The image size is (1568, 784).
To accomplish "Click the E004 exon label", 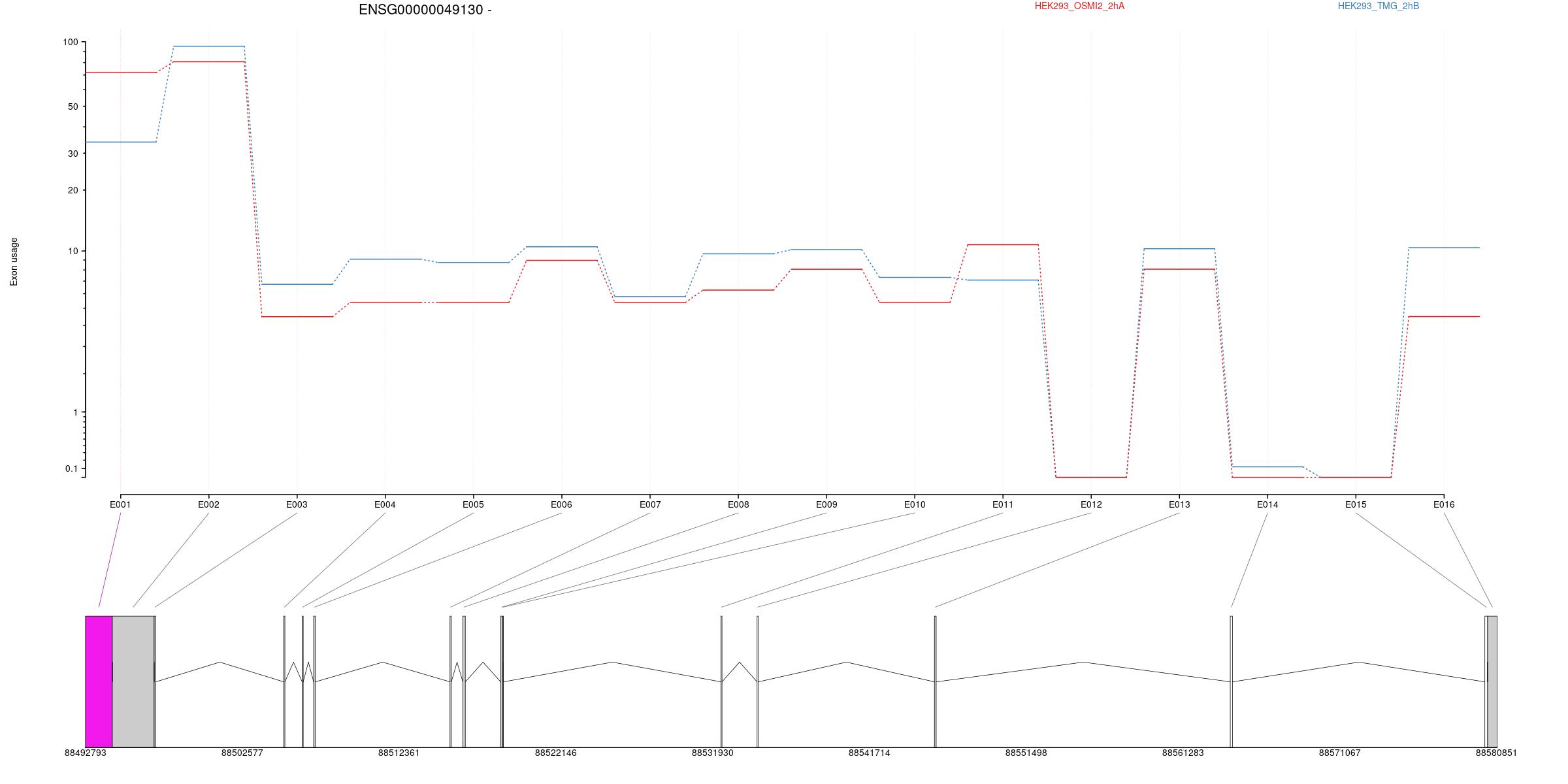I will tap(385, 504).
